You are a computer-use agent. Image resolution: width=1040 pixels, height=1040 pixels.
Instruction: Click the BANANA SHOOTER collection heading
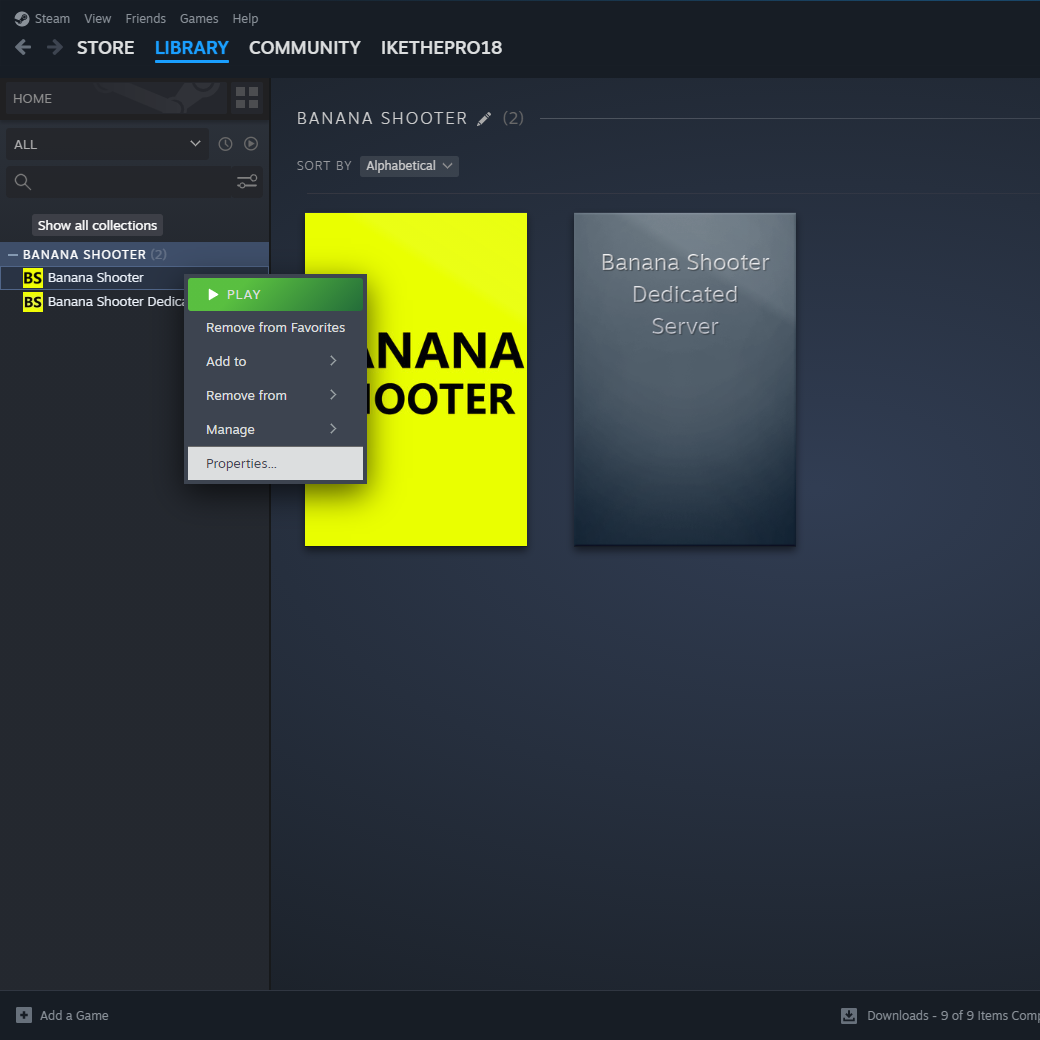coord(382,119)
